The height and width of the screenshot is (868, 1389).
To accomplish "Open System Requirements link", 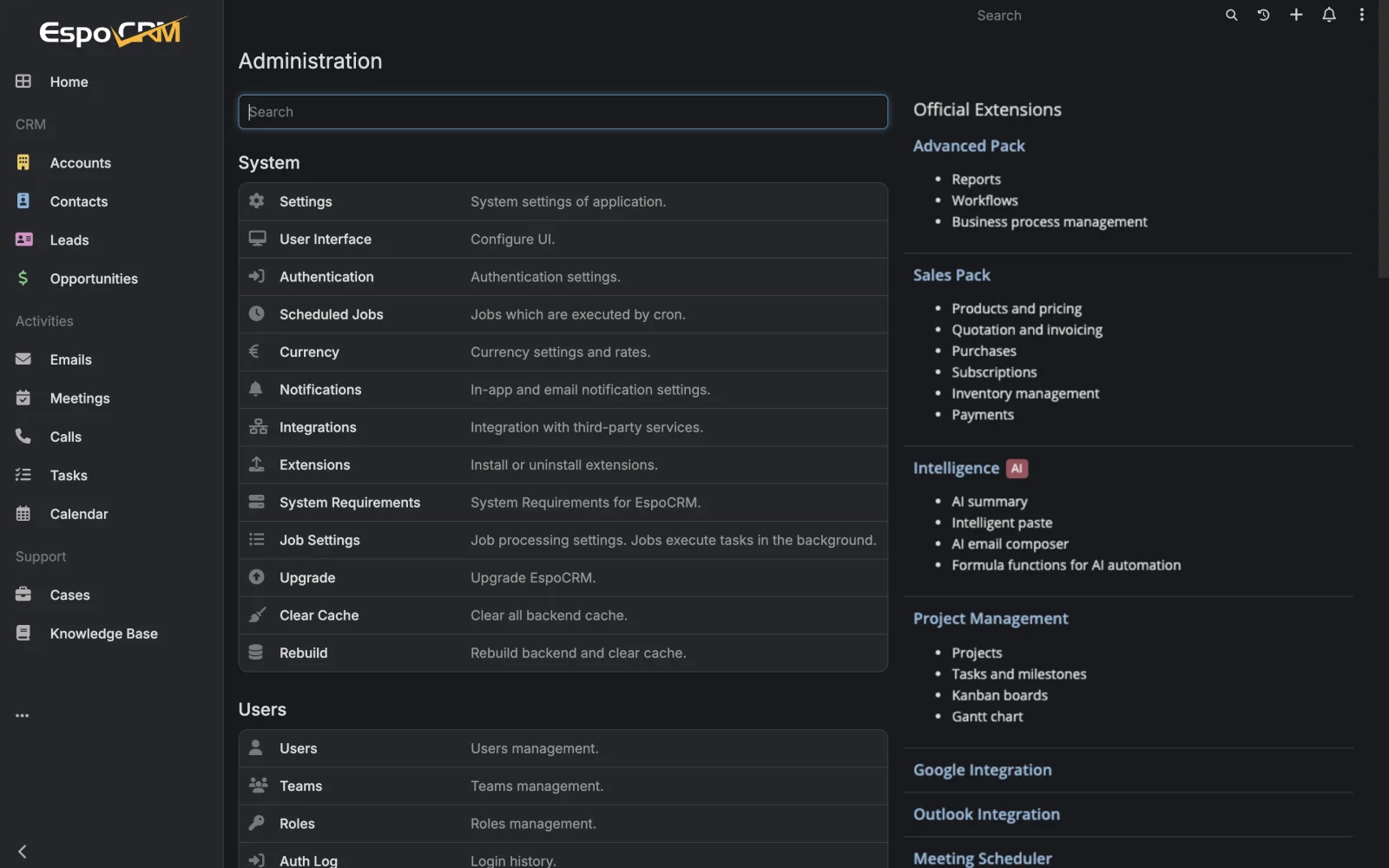I will (350, 503).
